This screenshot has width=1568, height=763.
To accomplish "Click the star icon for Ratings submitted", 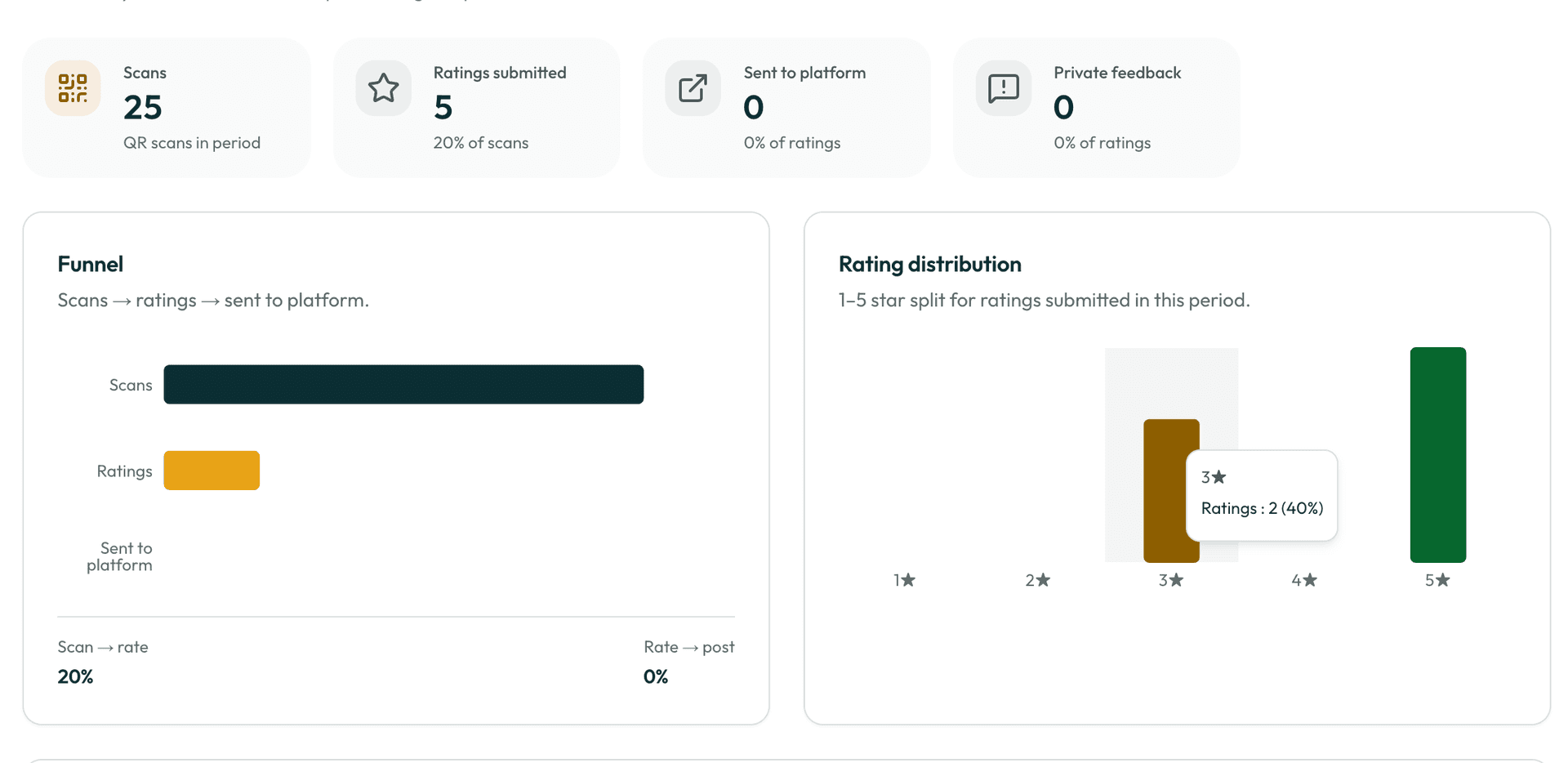I will tap(383, 88).
